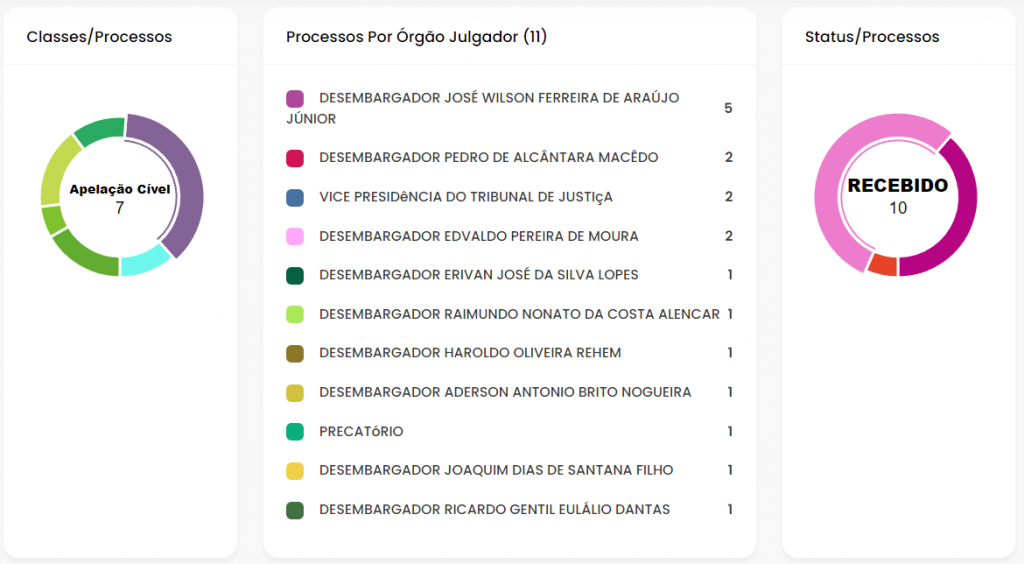The height and width of the screenshot is (564, 1024).
Task: Click the dark green swatch for Erivan José
Action: [295, 275]
